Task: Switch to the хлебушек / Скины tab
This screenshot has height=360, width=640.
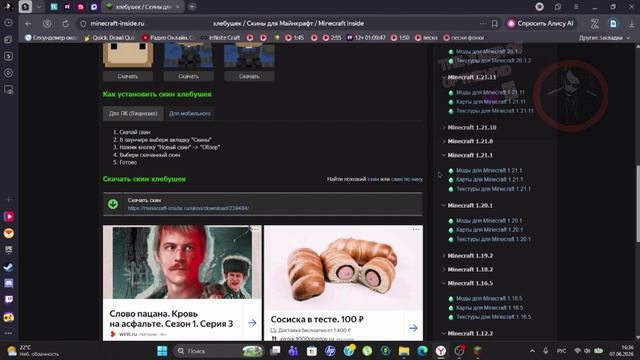Action: pos(143,7)
